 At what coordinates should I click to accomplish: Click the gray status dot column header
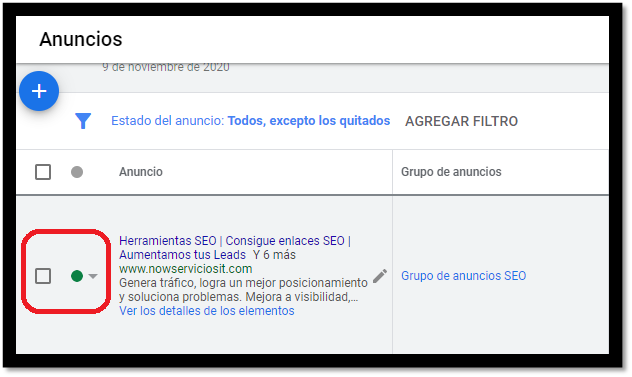point(77,172)
